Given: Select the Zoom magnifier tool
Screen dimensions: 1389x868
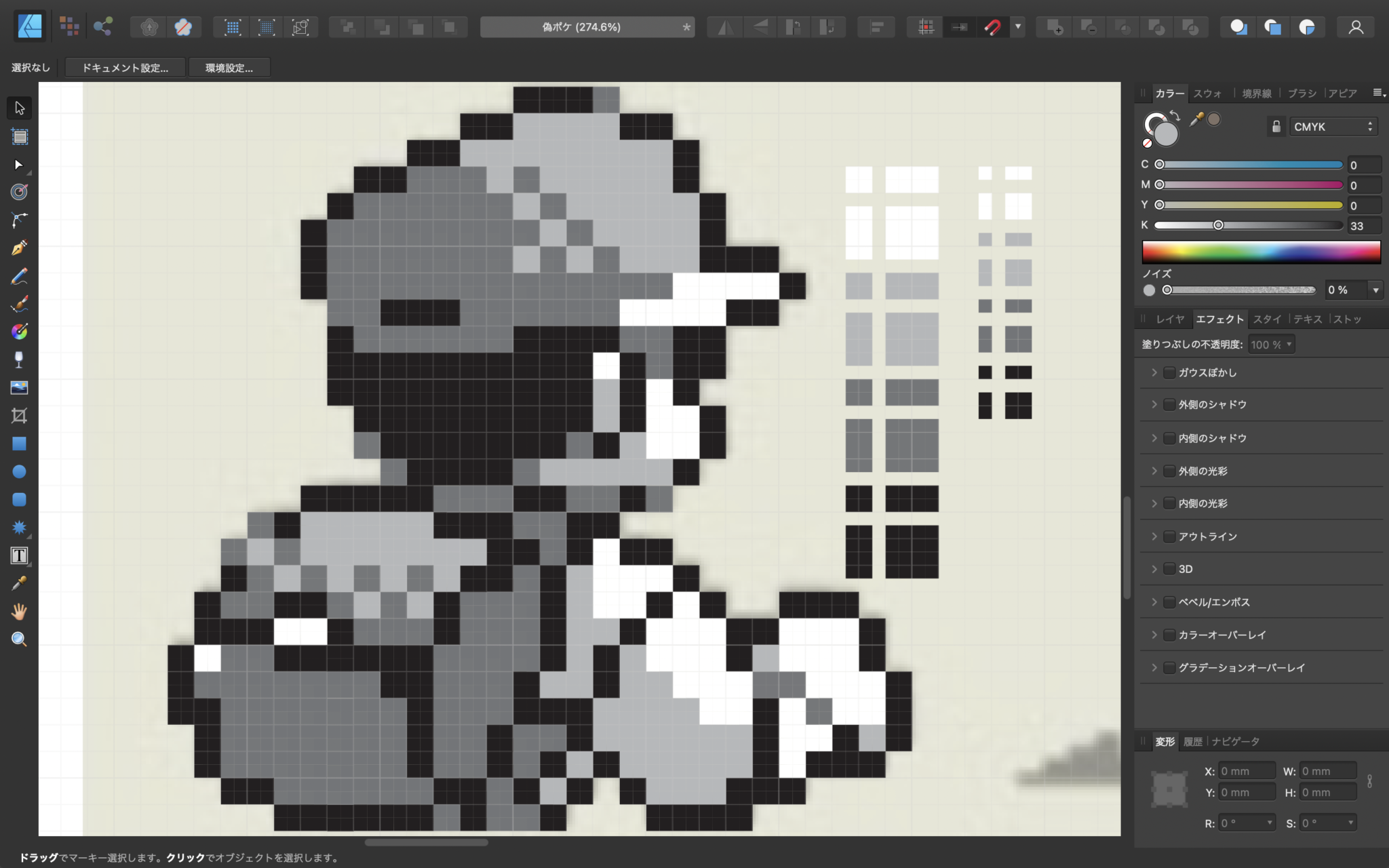Looking at the screenshot, I should pos(19,639).
